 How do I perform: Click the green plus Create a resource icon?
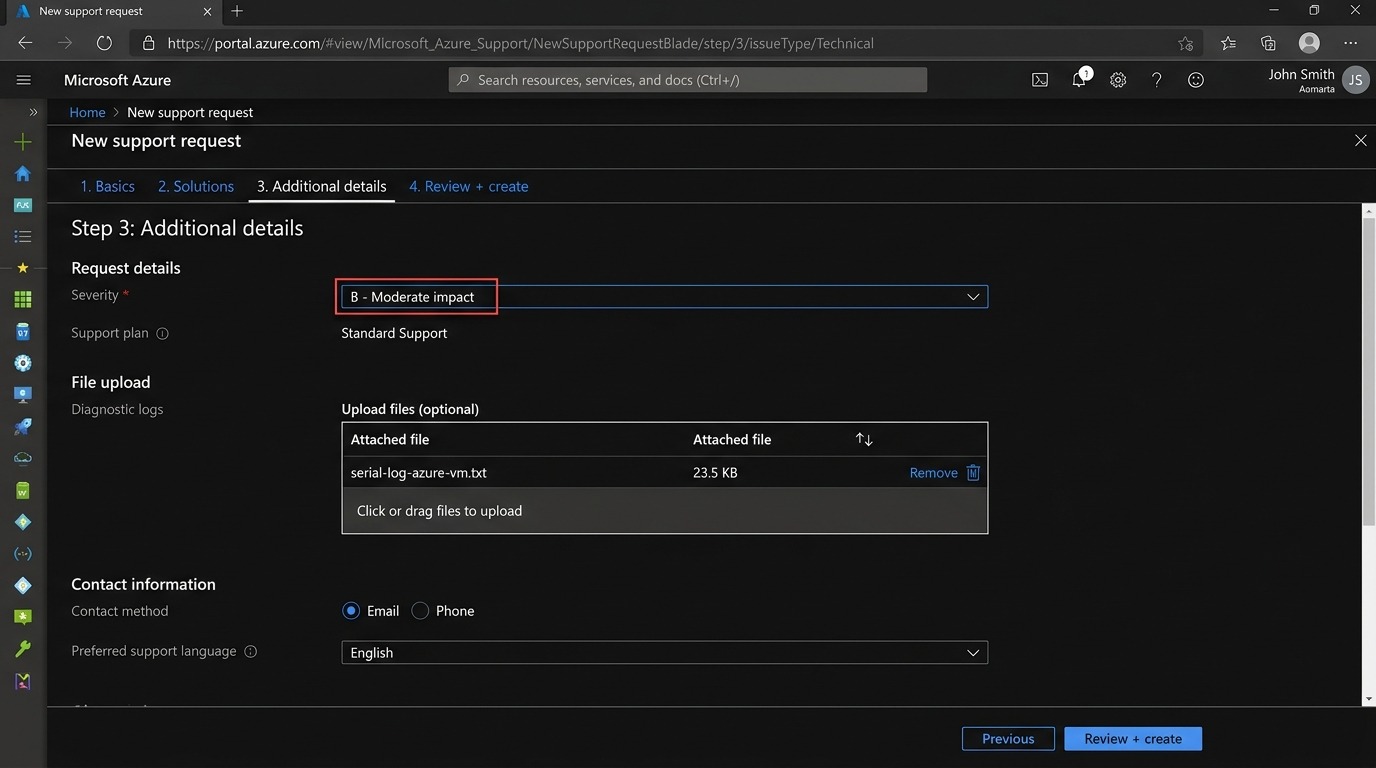[x=23, y=142]
